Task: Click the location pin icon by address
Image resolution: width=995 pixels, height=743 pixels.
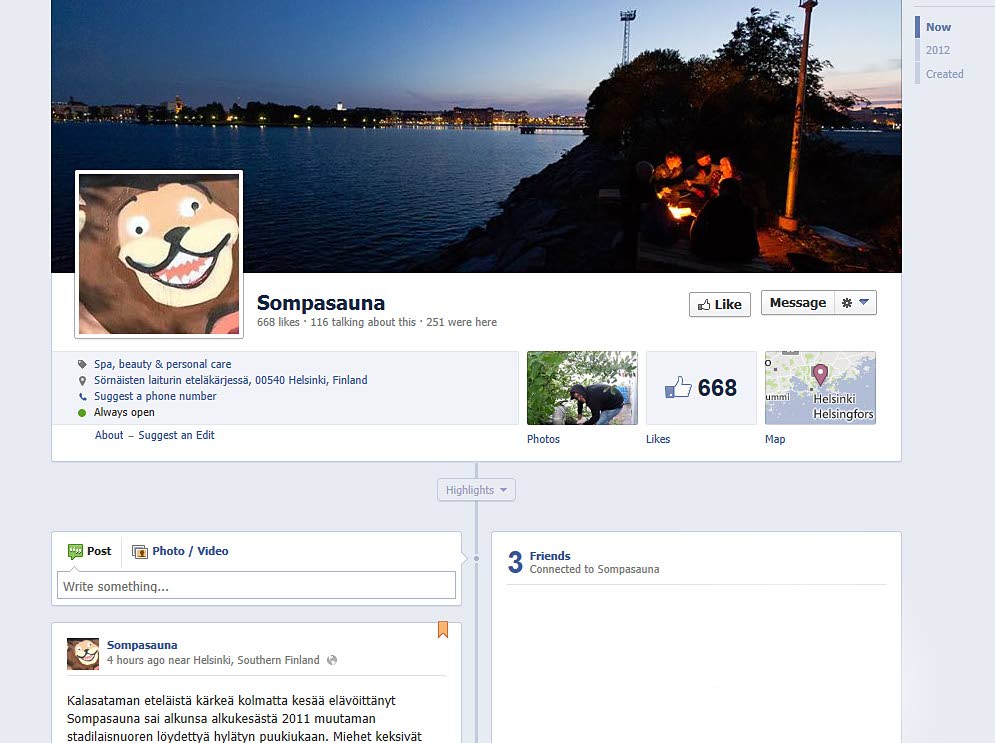Action: [x=82, y=381]
